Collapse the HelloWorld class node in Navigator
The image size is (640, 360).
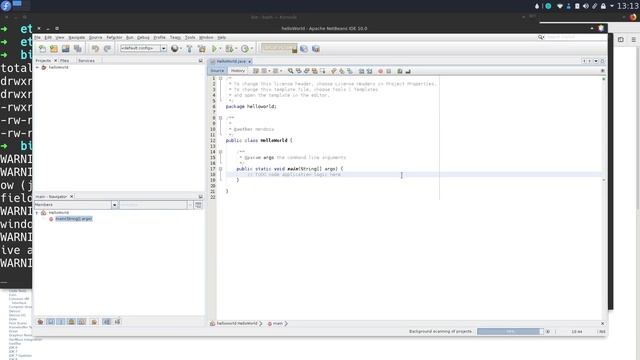pyautogui.click(x=37, y=213)
